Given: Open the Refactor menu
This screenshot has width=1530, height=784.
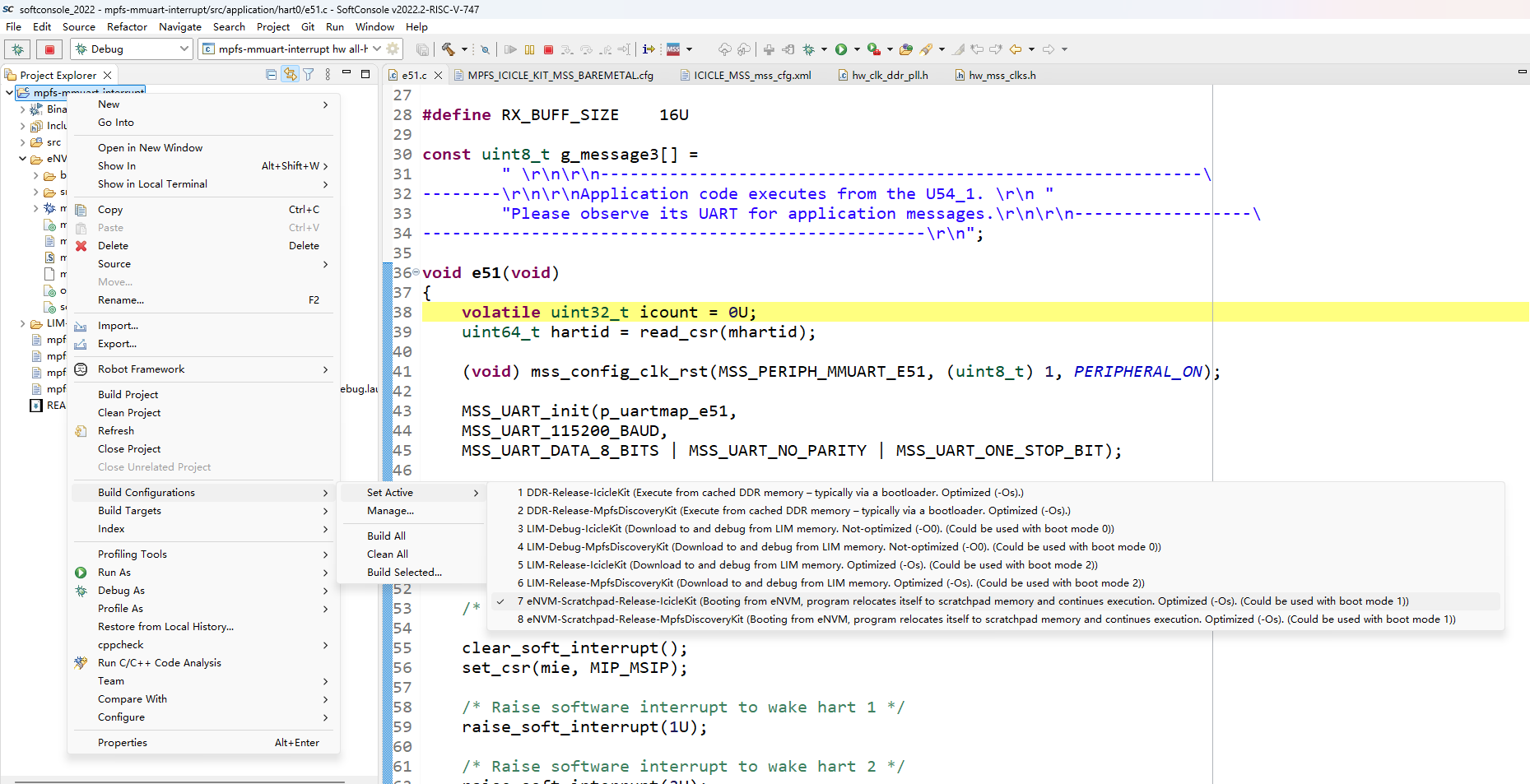Looking at the screenshot, I should pos(127,27).
